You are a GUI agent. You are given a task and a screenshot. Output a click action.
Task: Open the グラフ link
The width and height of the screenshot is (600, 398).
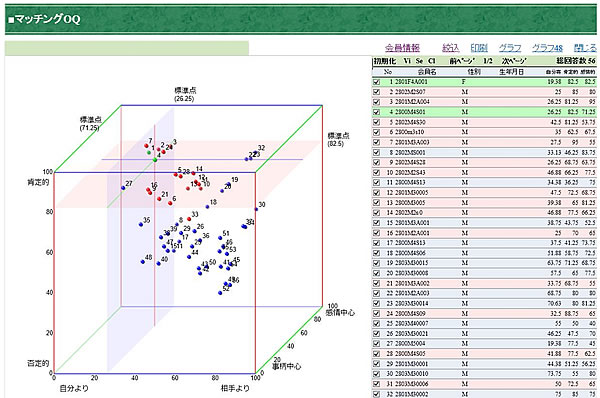(x=510, y=48)
